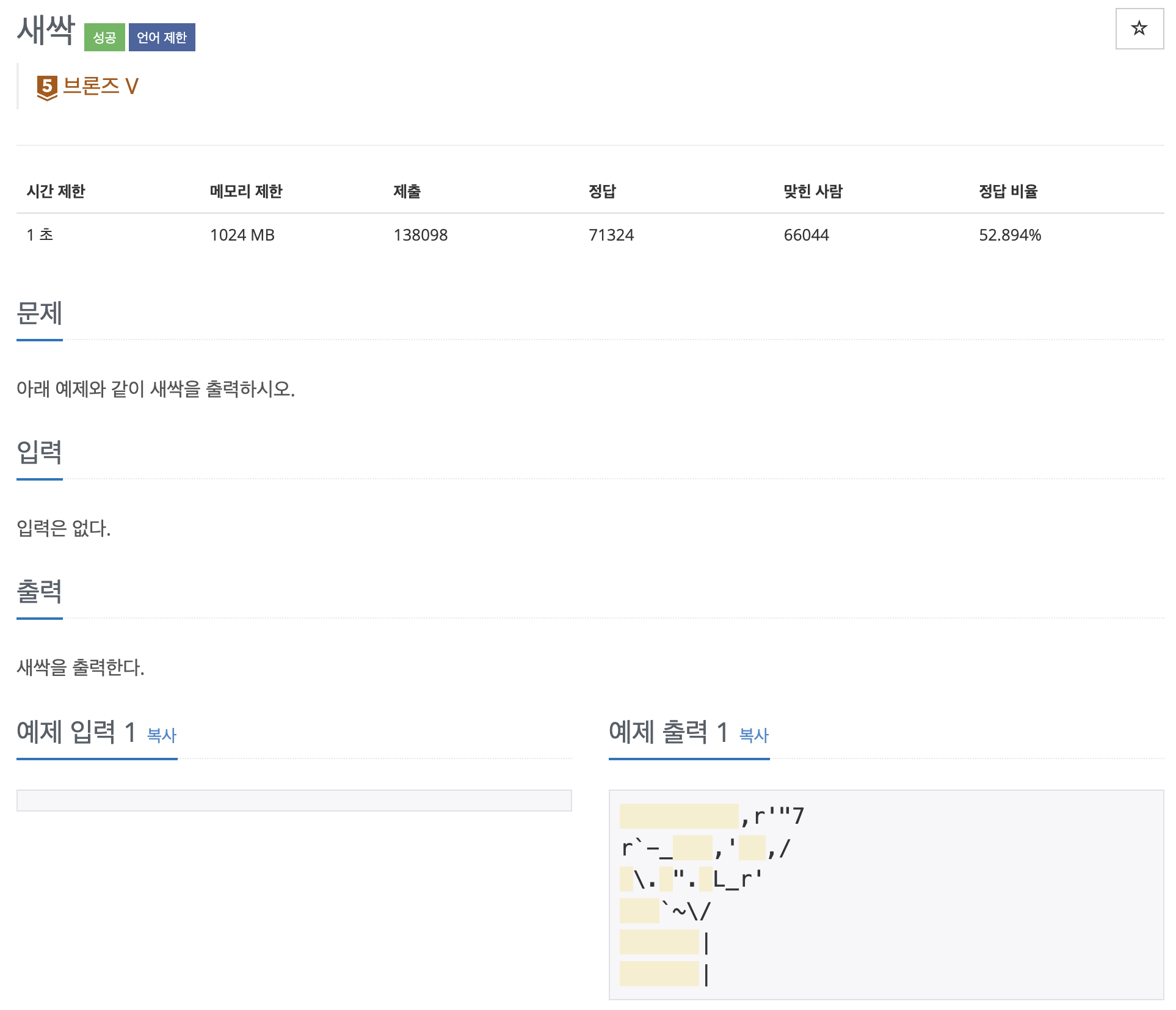Click the Bronze V tier badge icon
This screenshot has width=1176, height=1010.
(x=47, y=86)
